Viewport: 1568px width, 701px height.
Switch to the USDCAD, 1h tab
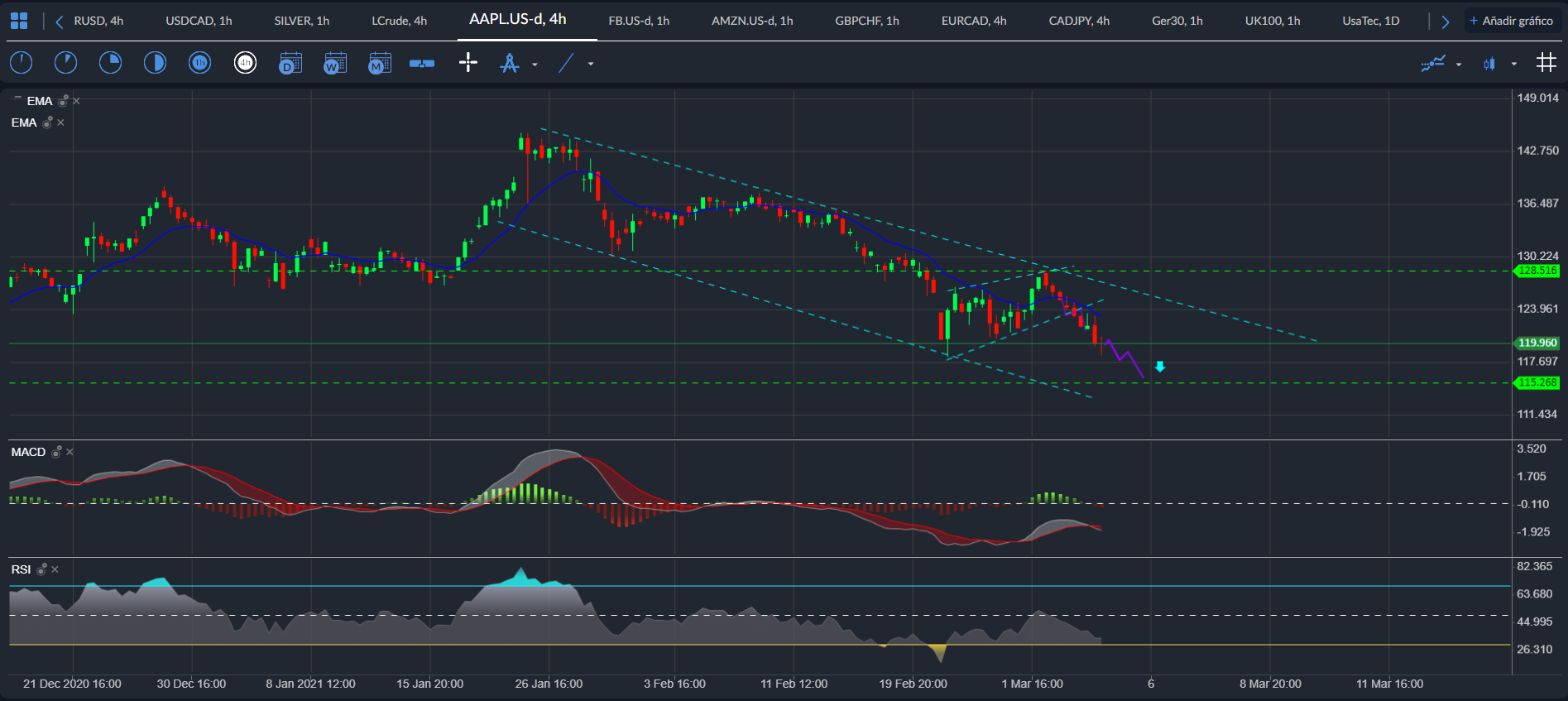point(199,21)
